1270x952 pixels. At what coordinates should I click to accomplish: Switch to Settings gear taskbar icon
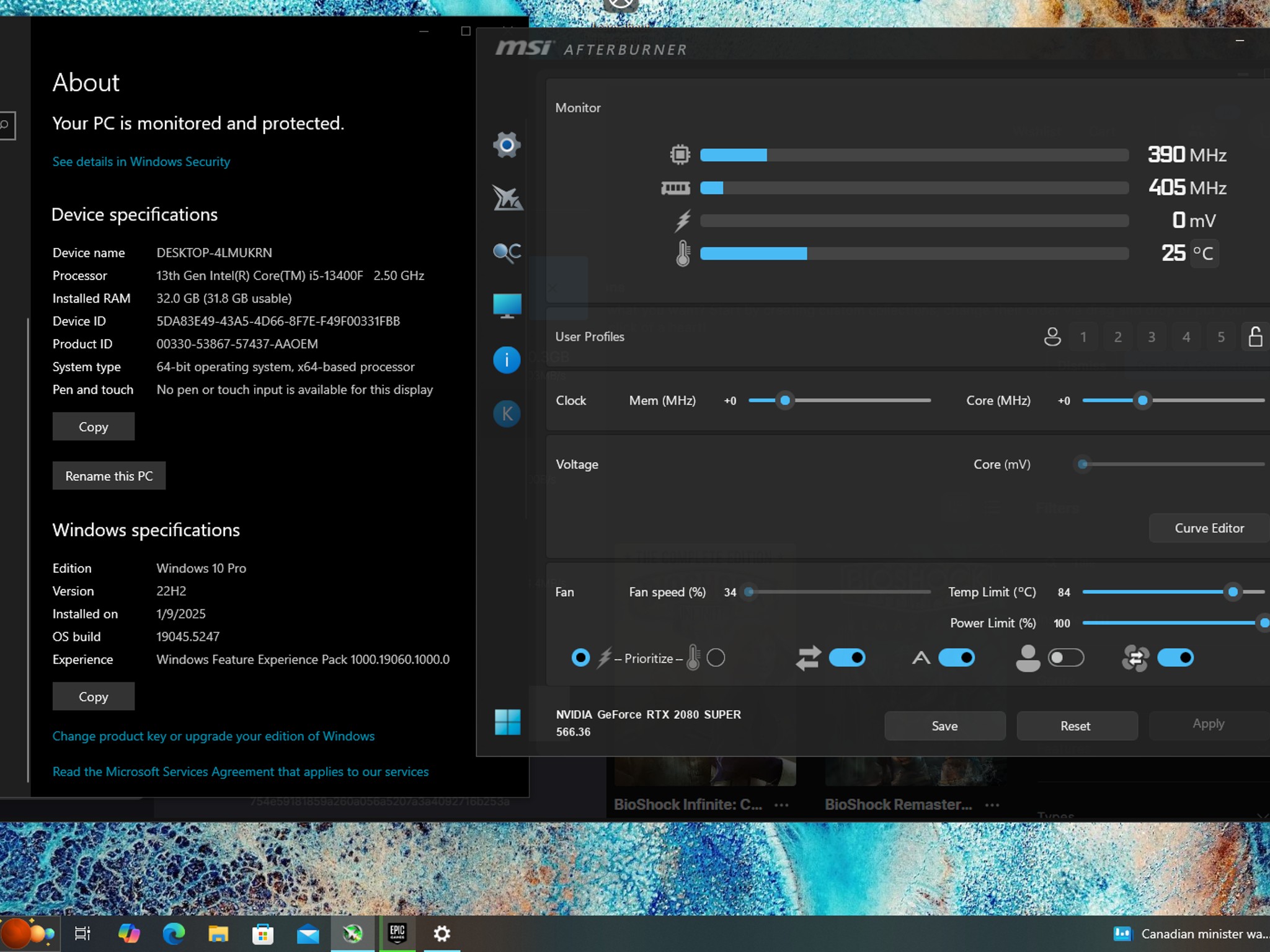pos(442,933)
